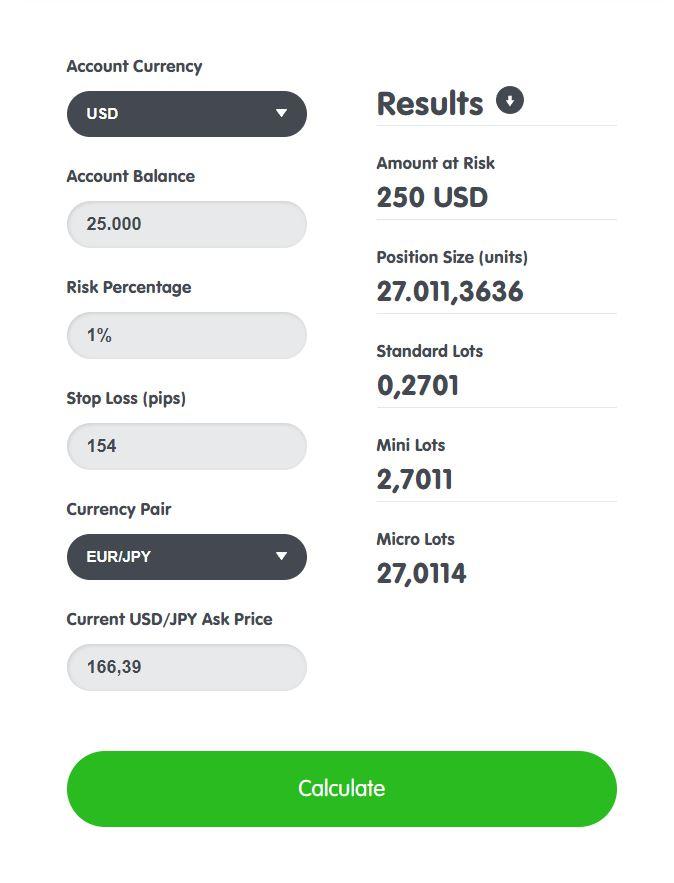This screenshot has height=883, width=674.
Task: Click the Account Currency label
Action: click(134, 66)
